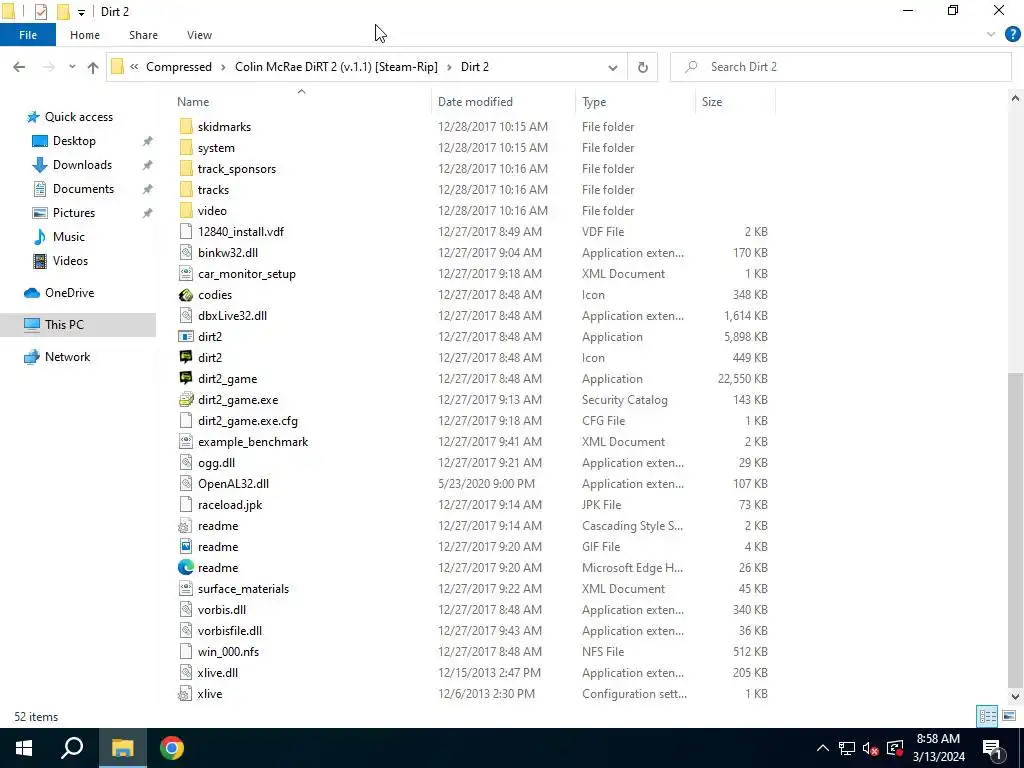Open the Share ribbon tab
Screen dimensions: 1024x768
[143, 35]
